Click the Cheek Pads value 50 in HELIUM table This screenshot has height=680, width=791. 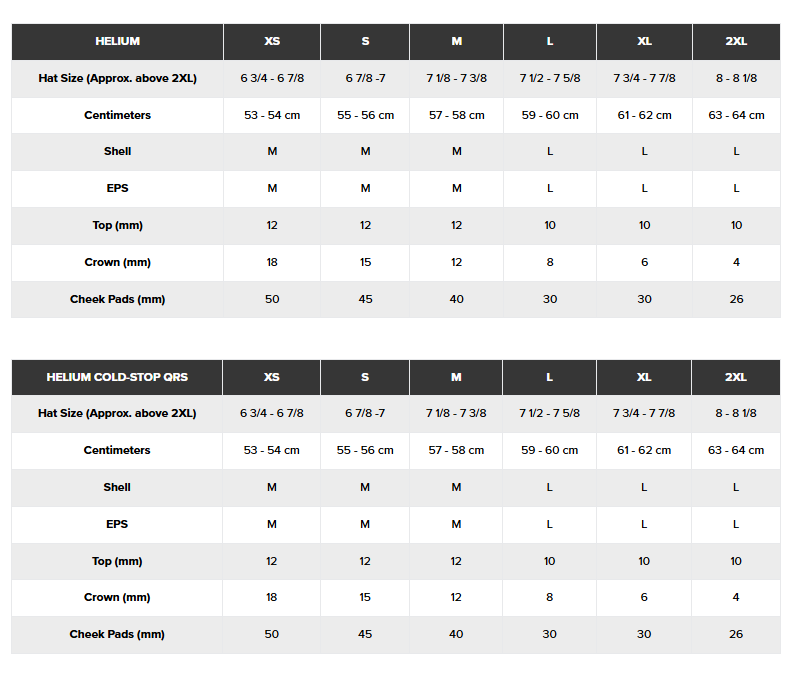pyautogui.click(x=272, y=299)
